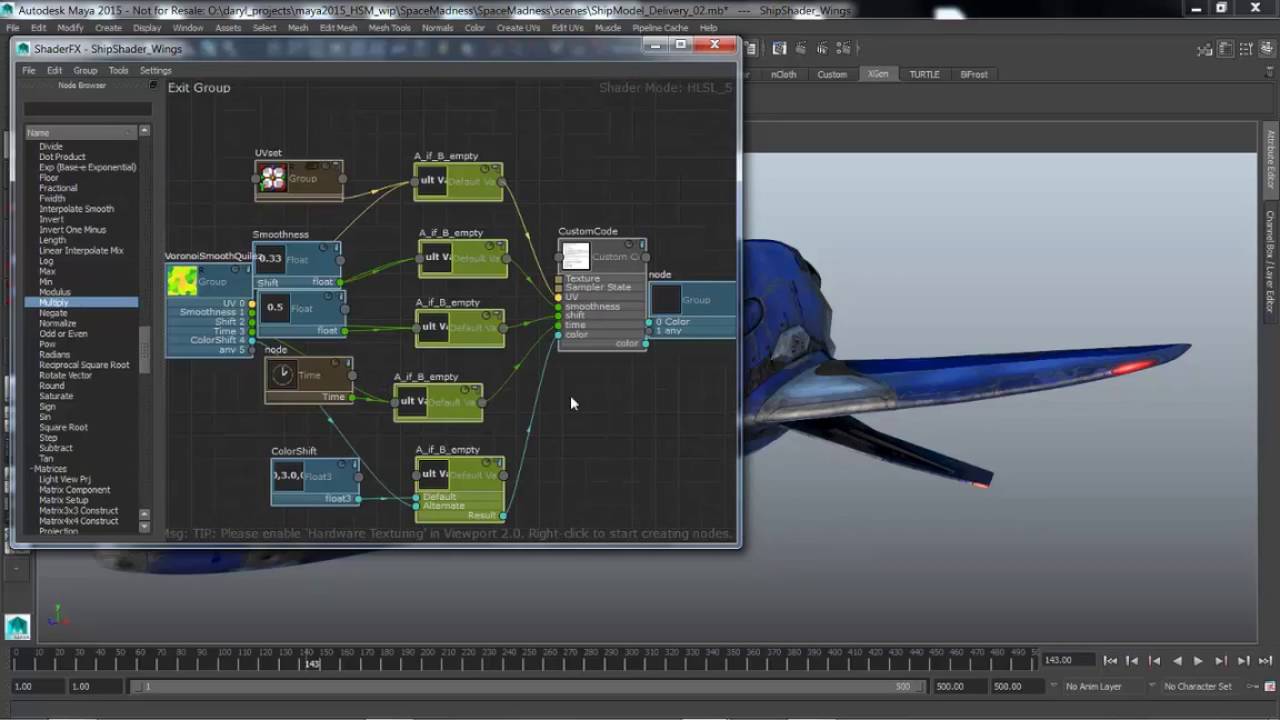Switch to the Custom shelf tab
The height and width of the screenshot is (720, 1280).
pyautogui.click(x=832, y=74)
